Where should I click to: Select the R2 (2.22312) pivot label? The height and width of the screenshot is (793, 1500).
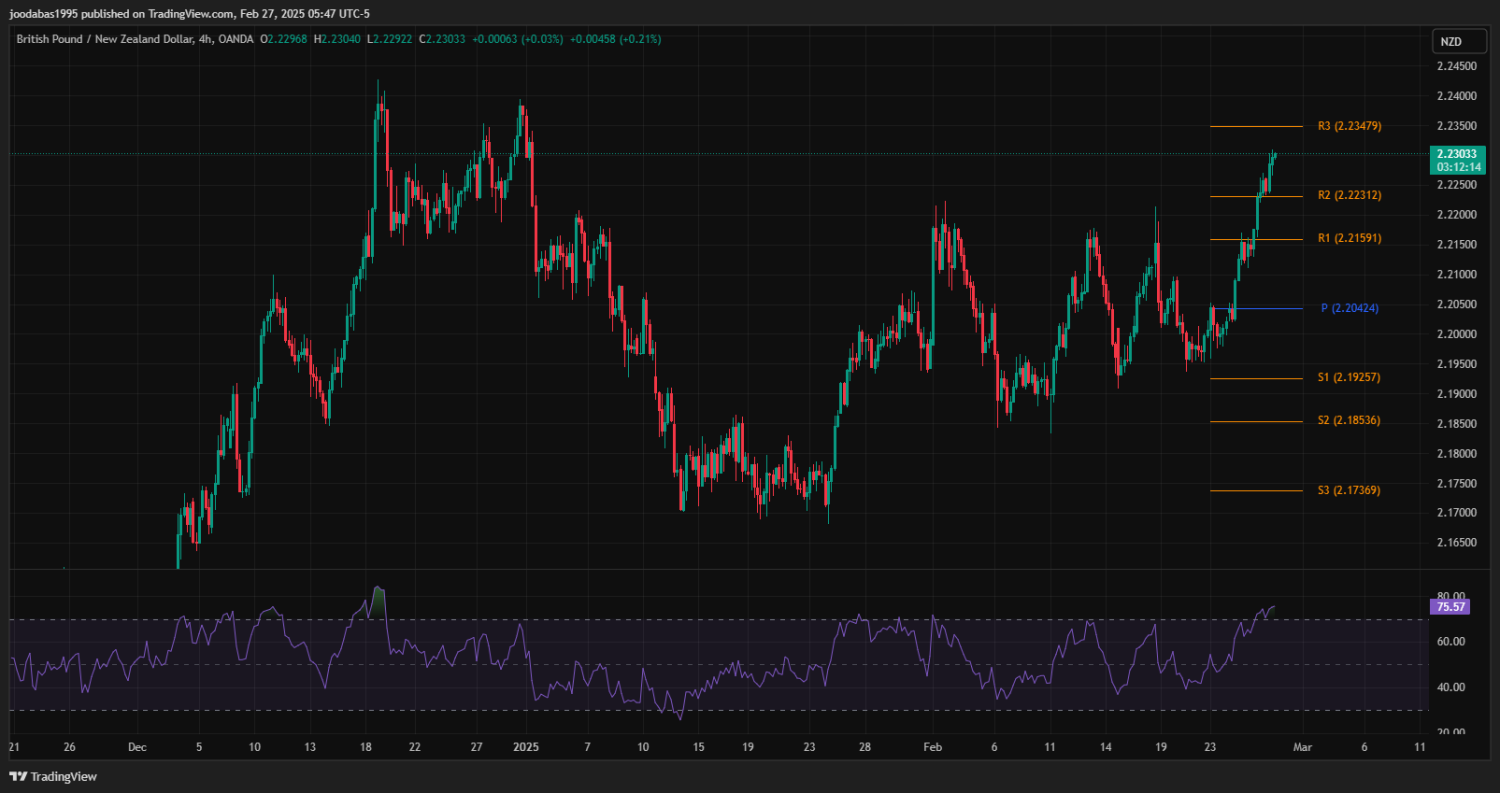(x=1349, y=195)
